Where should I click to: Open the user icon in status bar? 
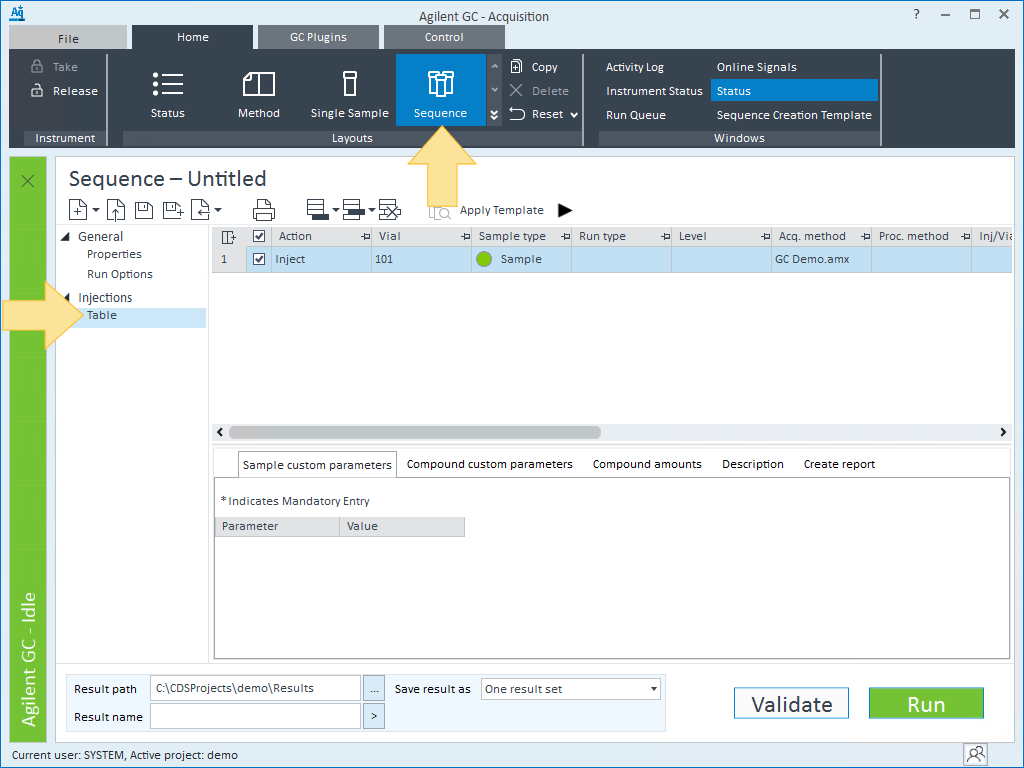[x=975, y=754]
